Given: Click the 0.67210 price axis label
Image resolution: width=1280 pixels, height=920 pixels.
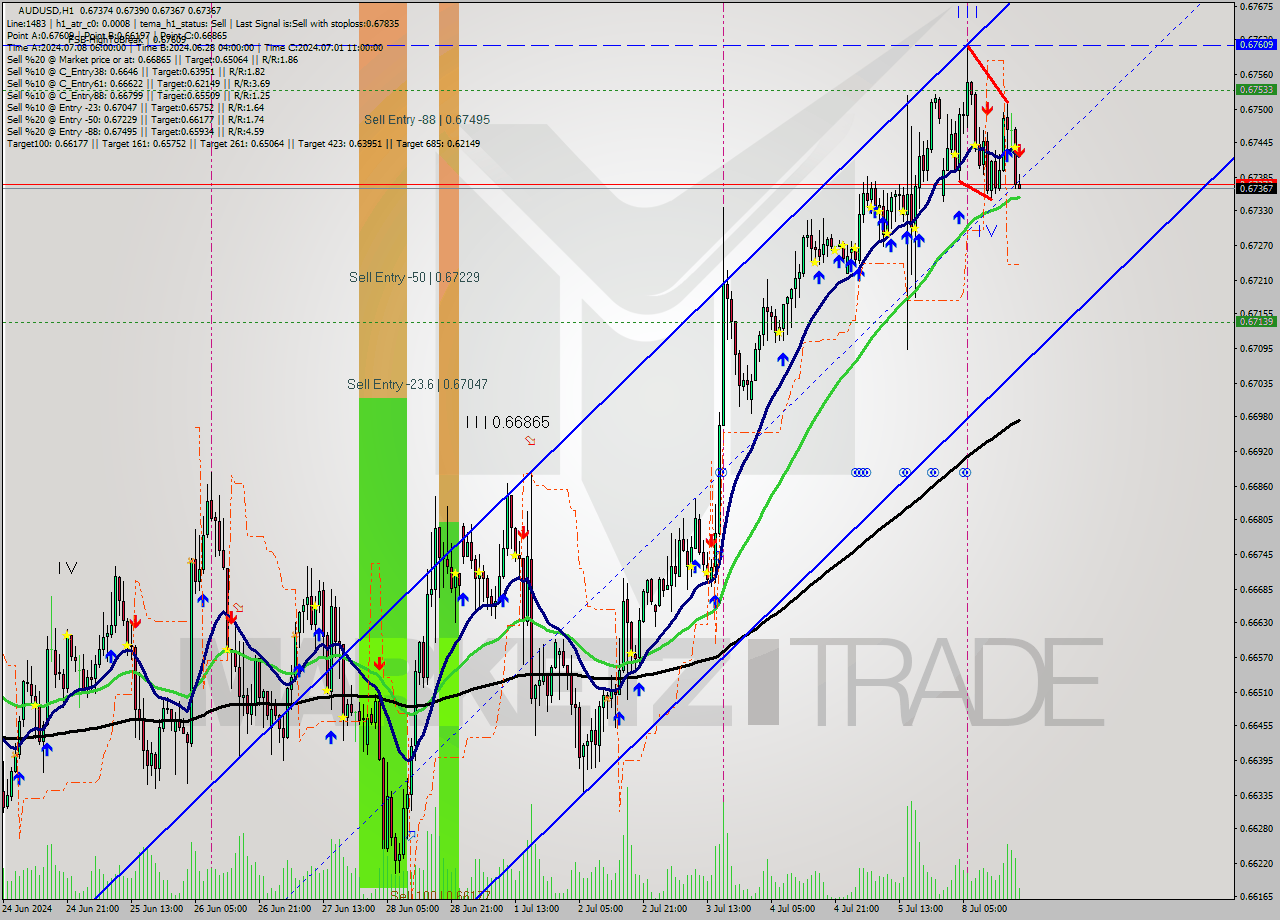Looking at the screenshot, I should [x=1257, y=280].
